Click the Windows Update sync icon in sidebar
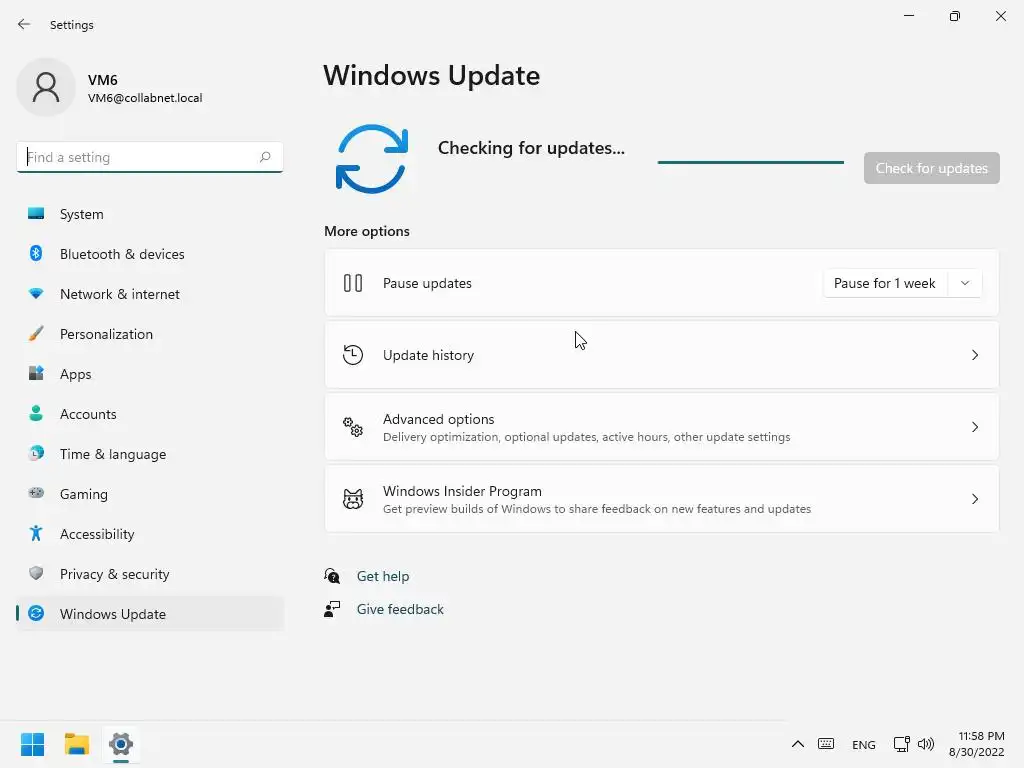1024x768 pixels. point(36,613)
